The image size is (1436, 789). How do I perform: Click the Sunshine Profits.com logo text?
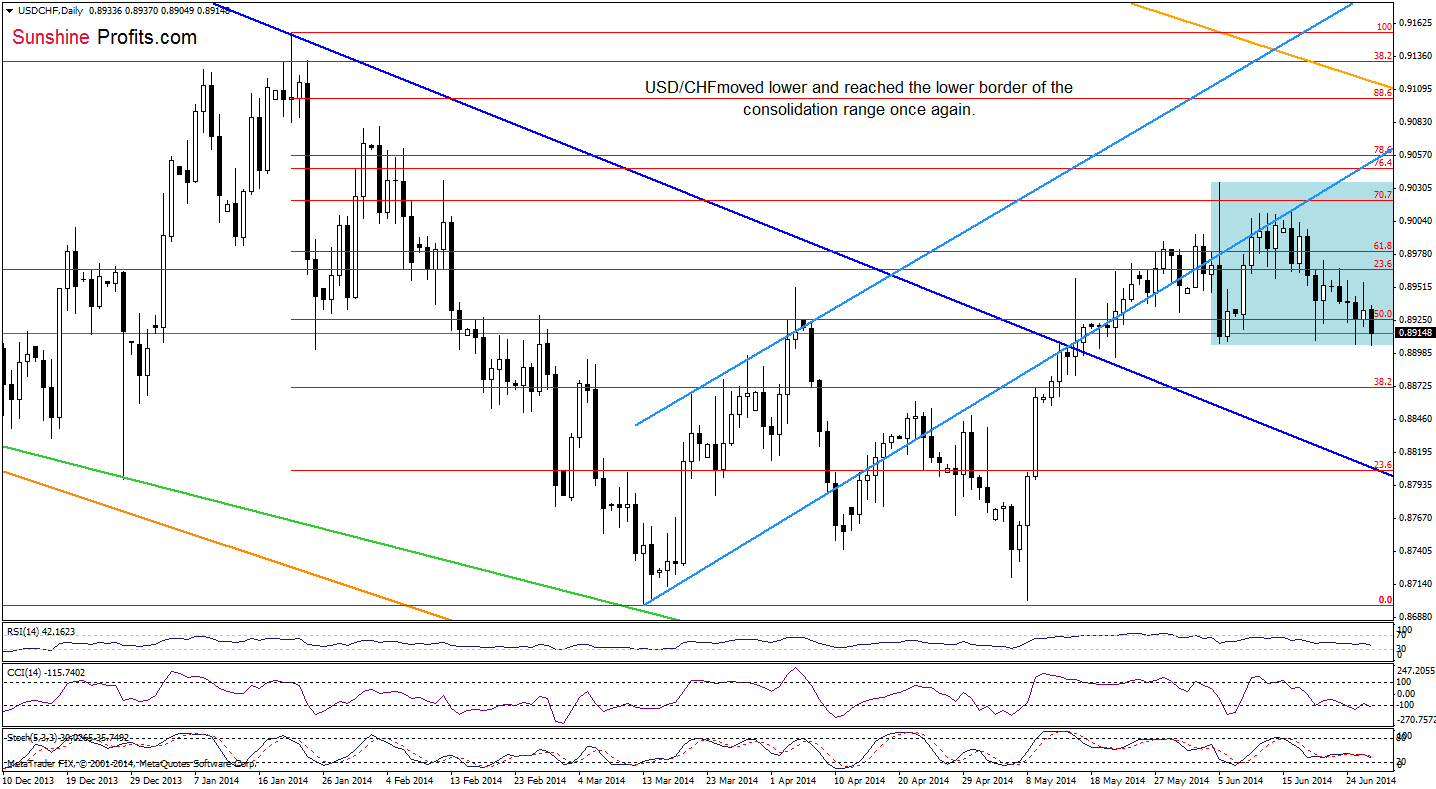click(x=105, y=37)
